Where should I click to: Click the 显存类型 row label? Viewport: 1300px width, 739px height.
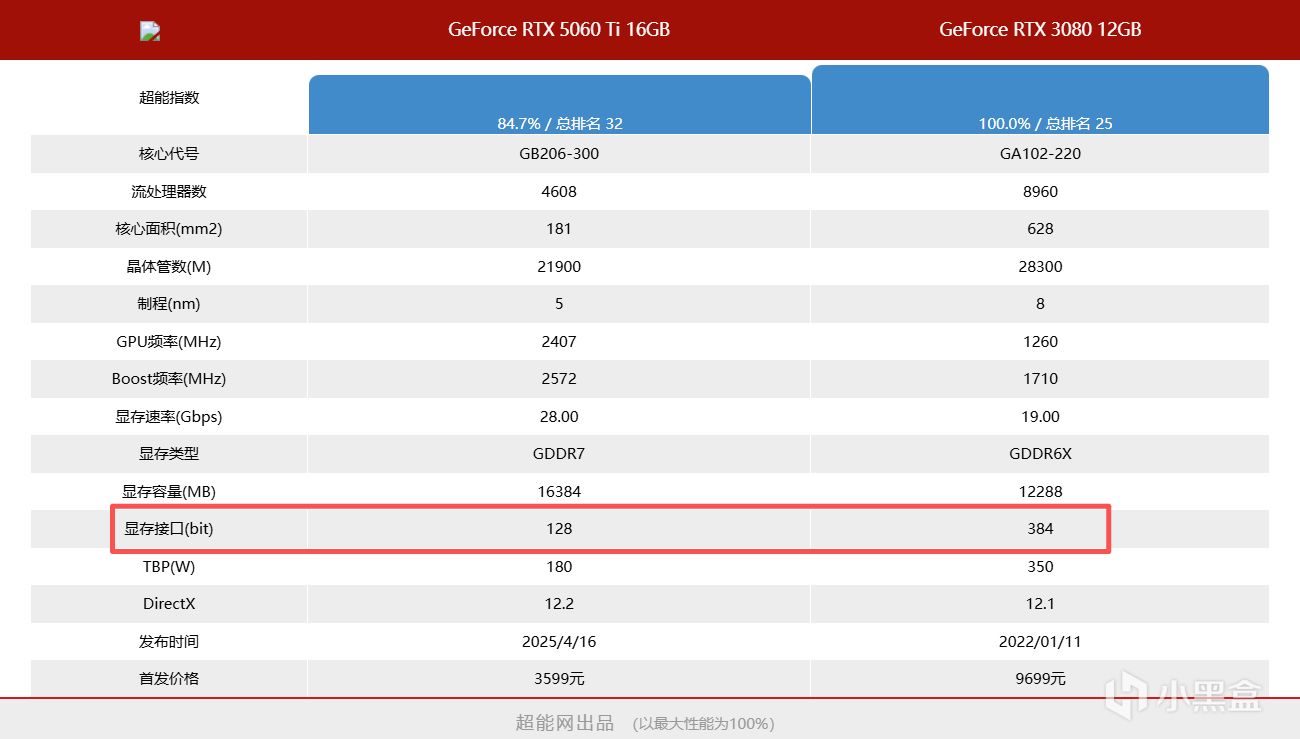(x=169, y=454)
